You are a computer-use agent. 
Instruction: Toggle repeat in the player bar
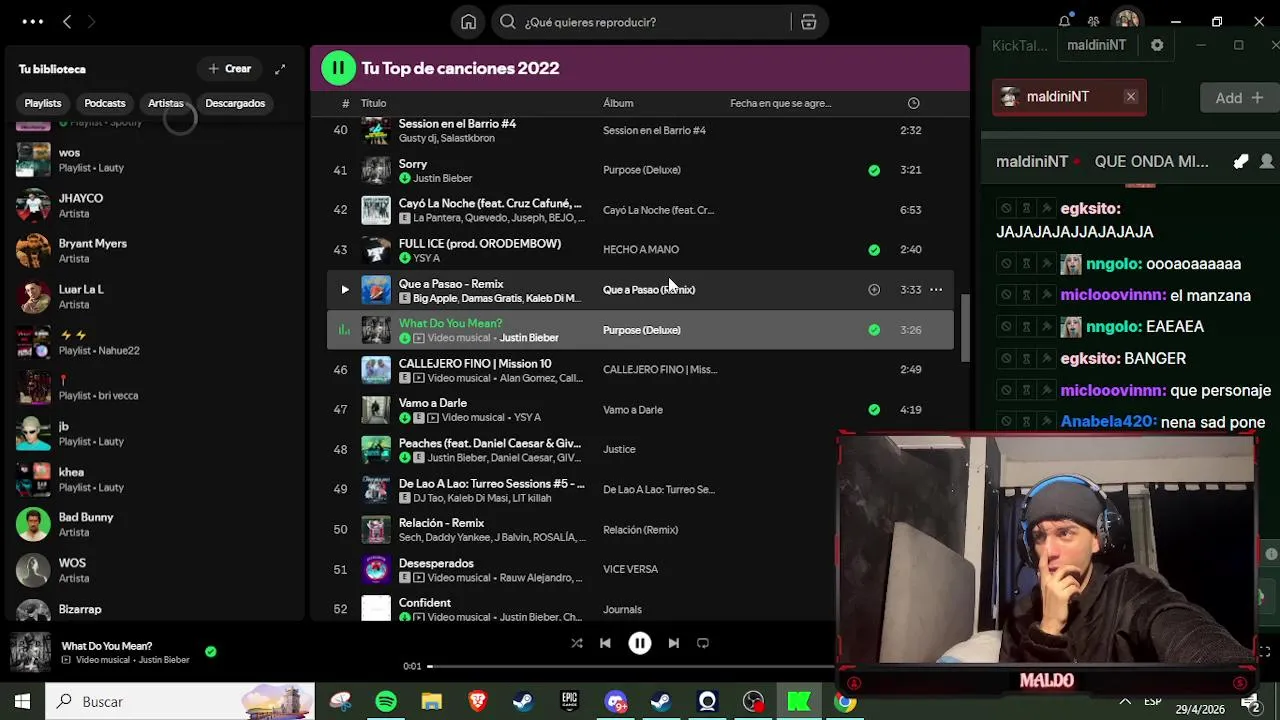tap(703, 643)
